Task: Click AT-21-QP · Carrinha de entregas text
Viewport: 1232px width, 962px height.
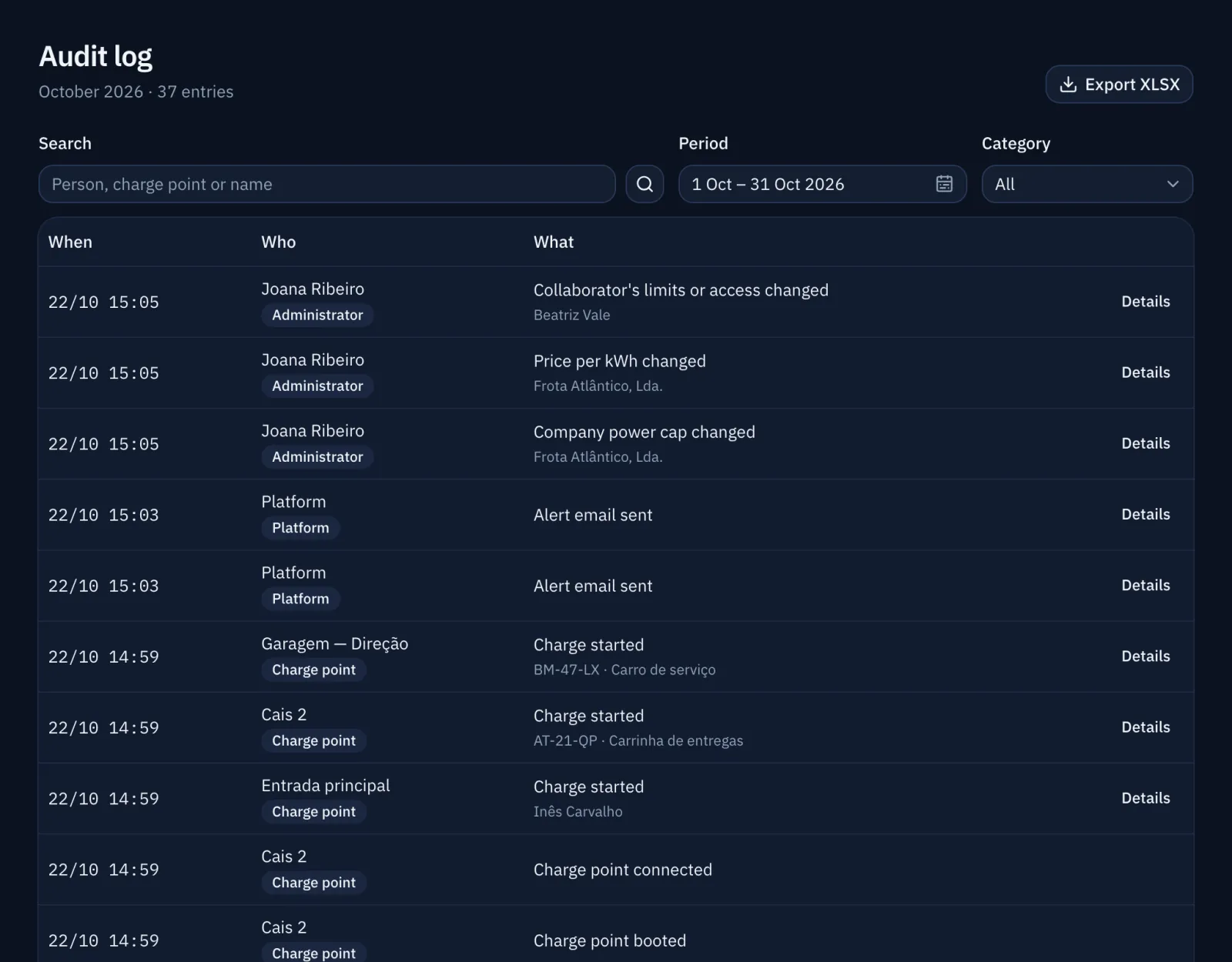Action: [638, 740]
